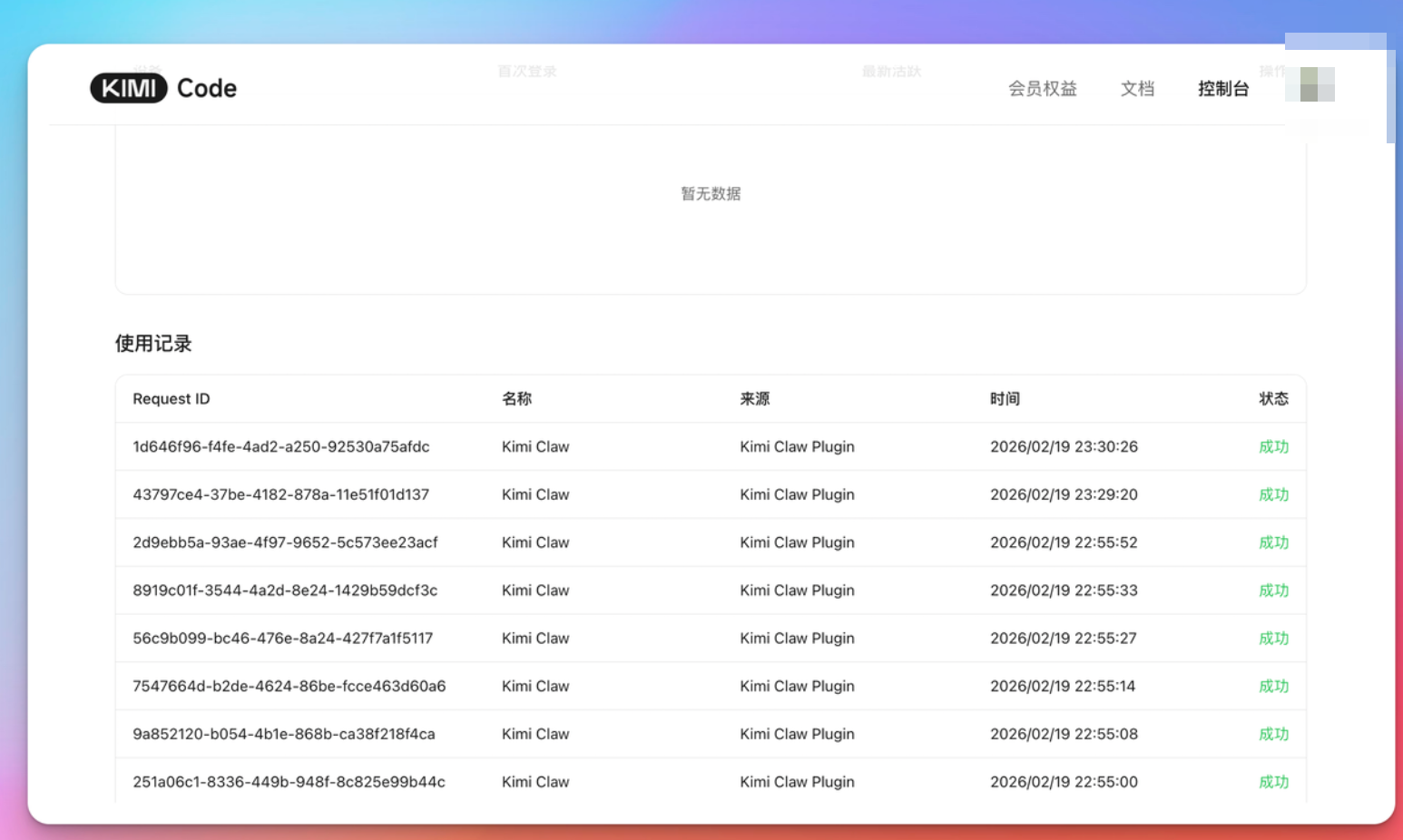
Task: Click Kimi Claw Plugin source in 23:29:20 row
Action: tap(797, 494)
